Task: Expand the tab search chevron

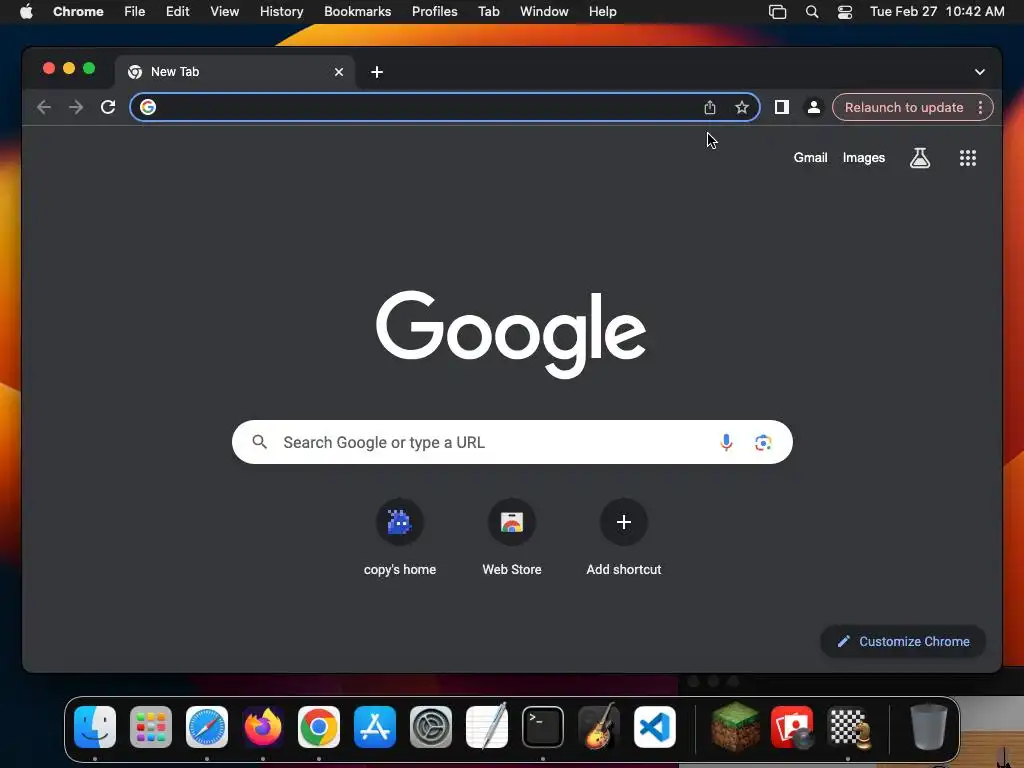Action: [979, 72]
